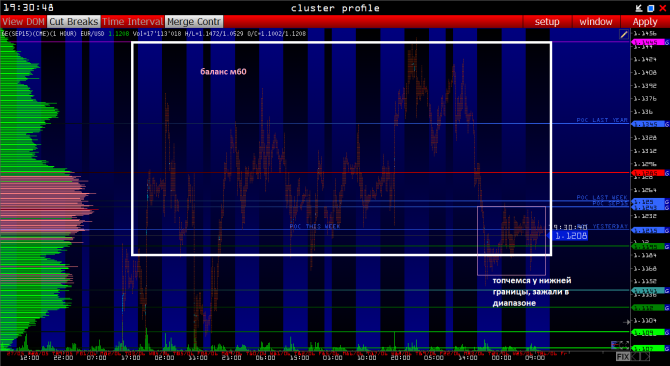670x366 pixels.
Task: Toggle the View DOM button
Action: (x=24, y=22)
